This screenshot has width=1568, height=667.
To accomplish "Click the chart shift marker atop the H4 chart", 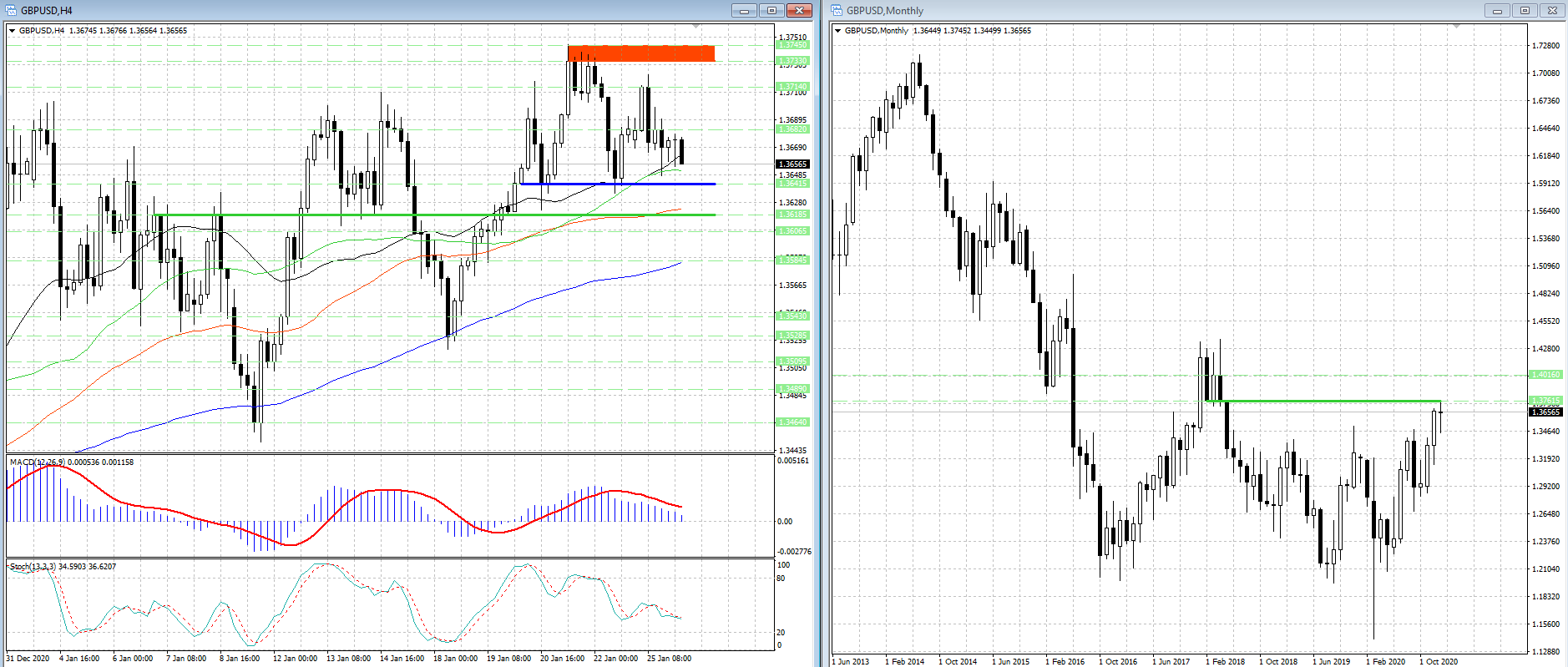I will [x=696, y=27].
